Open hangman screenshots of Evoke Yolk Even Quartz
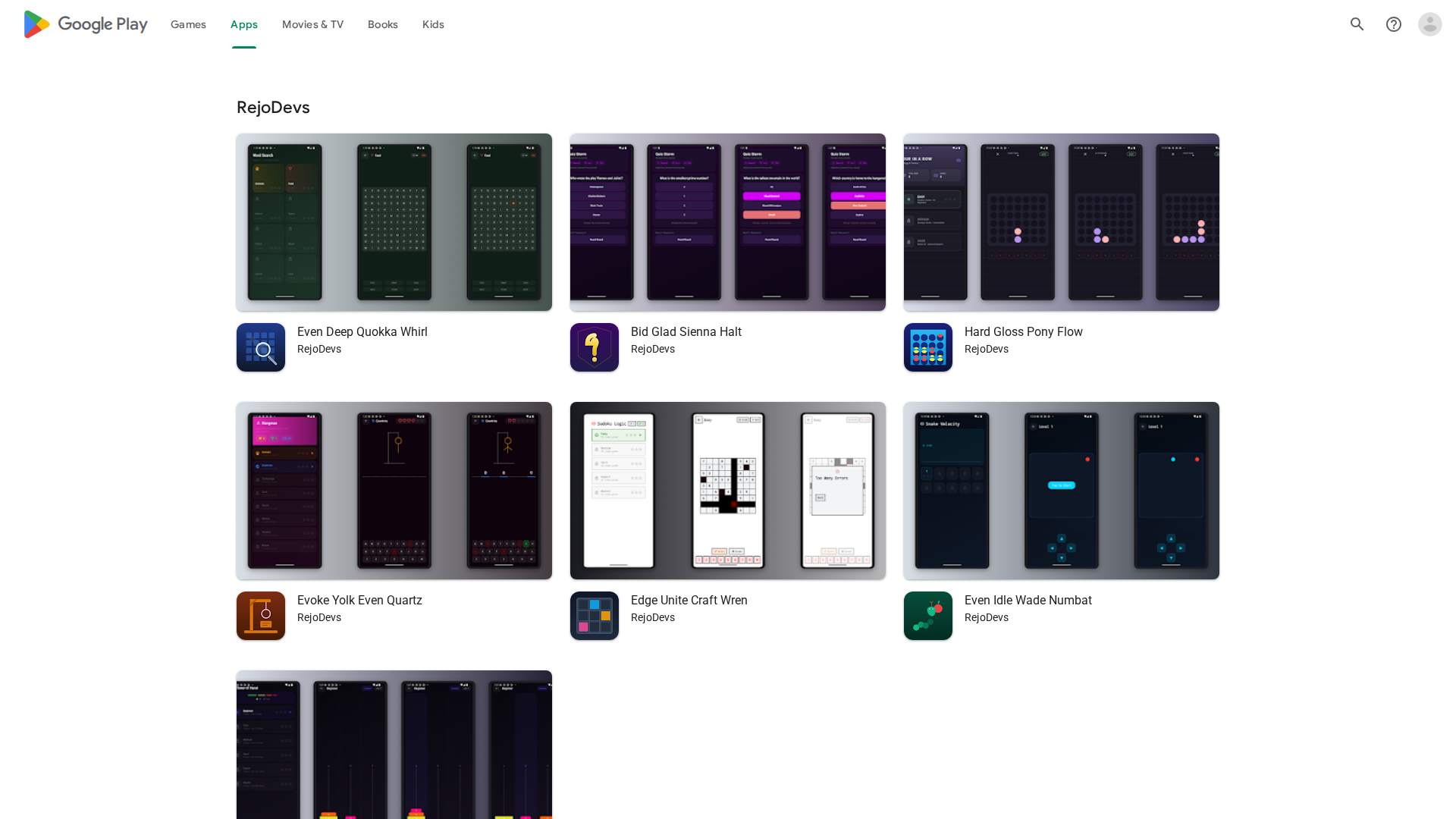Viewport: 1456px width, 819px height. [x=394, y=491]
